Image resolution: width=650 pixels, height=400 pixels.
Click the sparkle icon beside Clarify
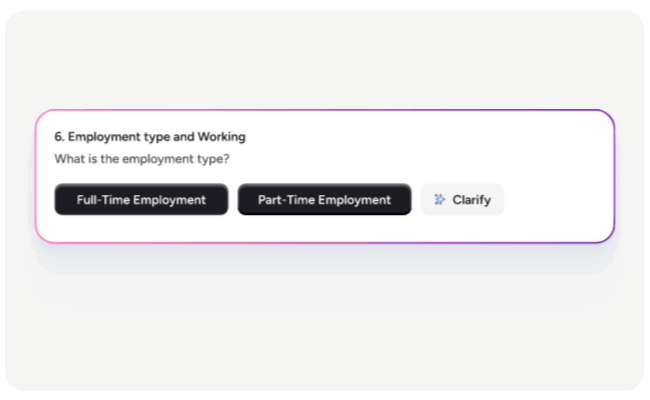coord(439,199)
